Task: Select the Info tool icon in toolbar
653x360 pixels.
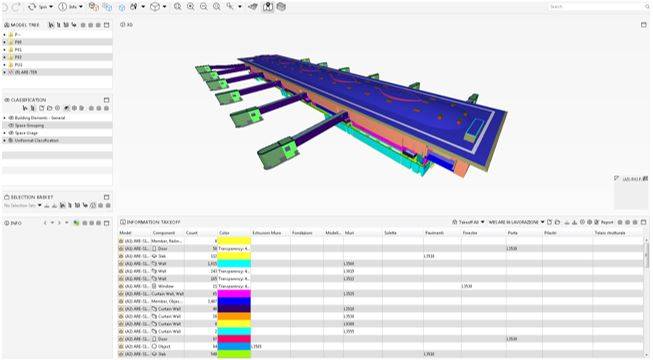Action: [x=62, y=7]
